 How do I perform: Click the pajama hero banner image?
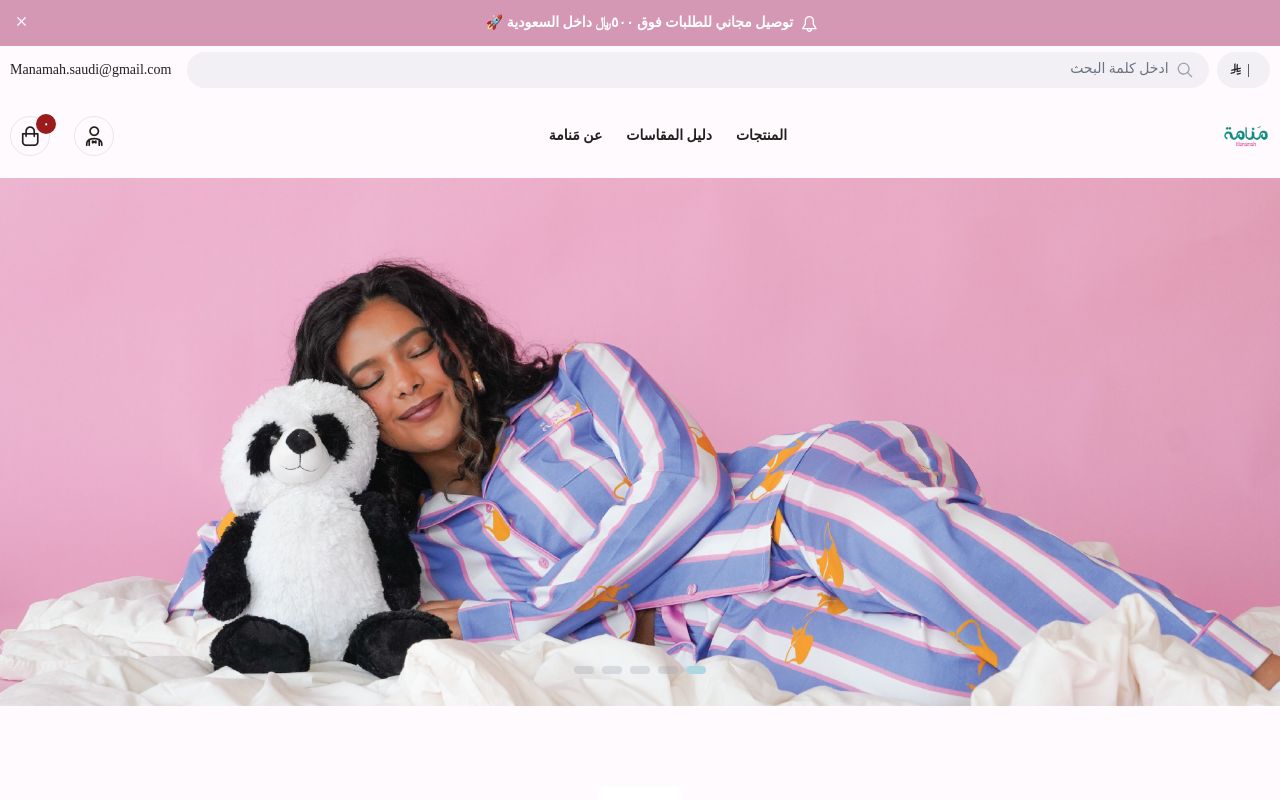(x=640, y=442)
